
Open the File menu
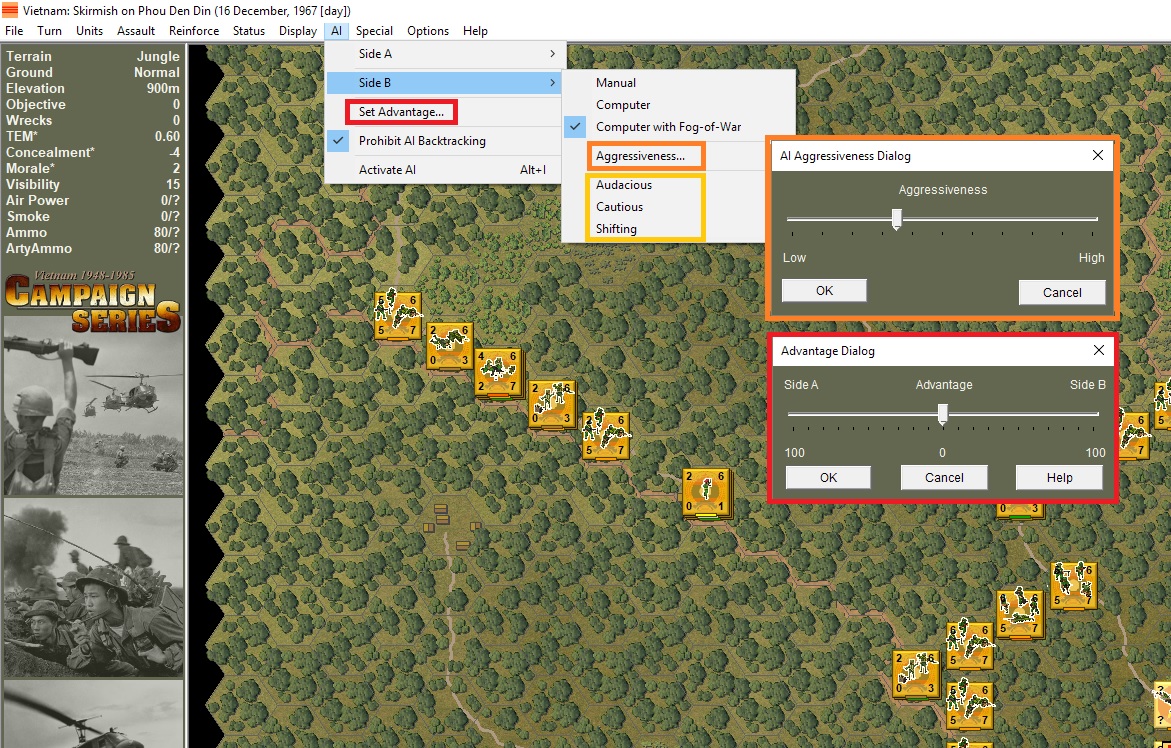[x=14, y=31]
